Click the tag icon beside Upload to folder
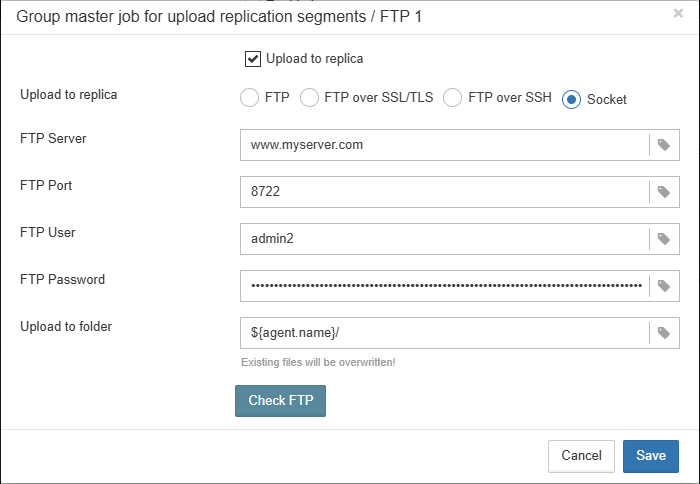This screenshot has width=700, height=484. click(x=664, y=333)
